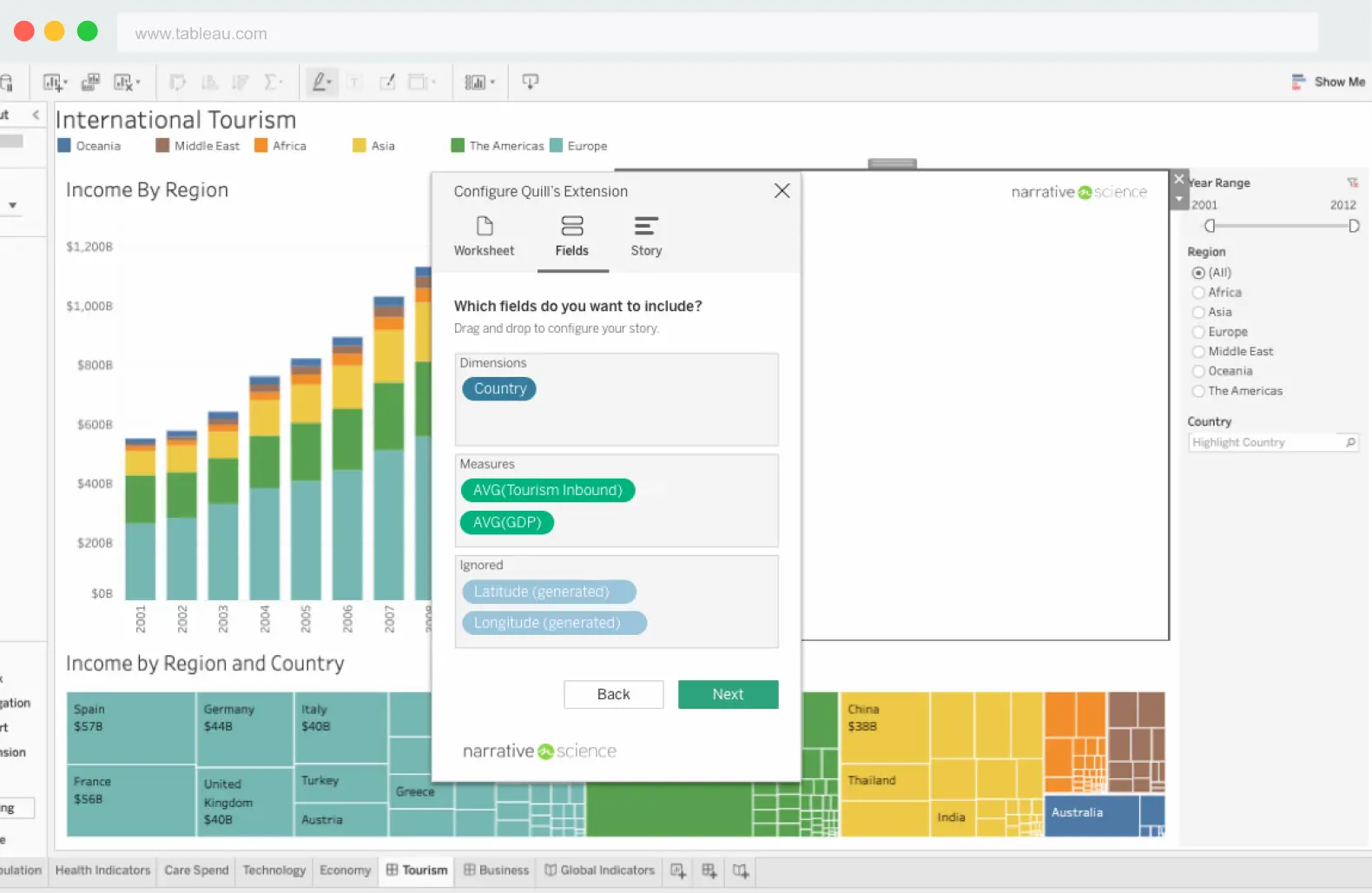Collapse the left side pane arrow
Image resolution: width=1372 pixels, height=893 pixels.
[x=36, y=115]
